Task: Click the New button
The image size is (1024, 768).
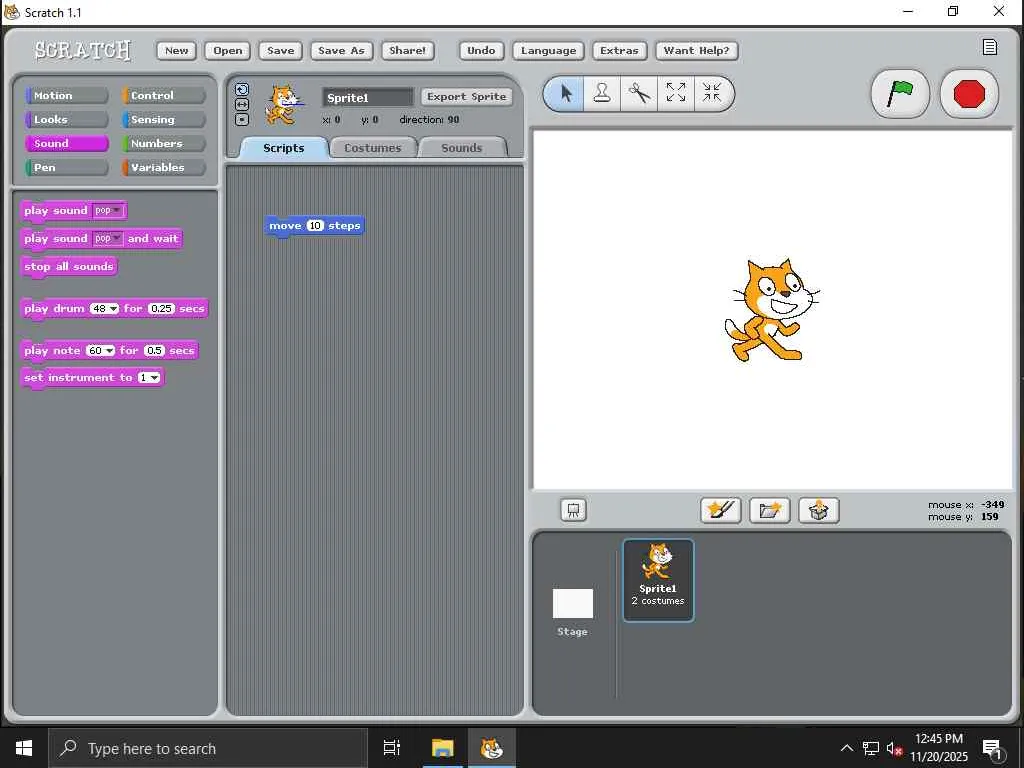Action: pyautogui.click(x=176, y=50)
